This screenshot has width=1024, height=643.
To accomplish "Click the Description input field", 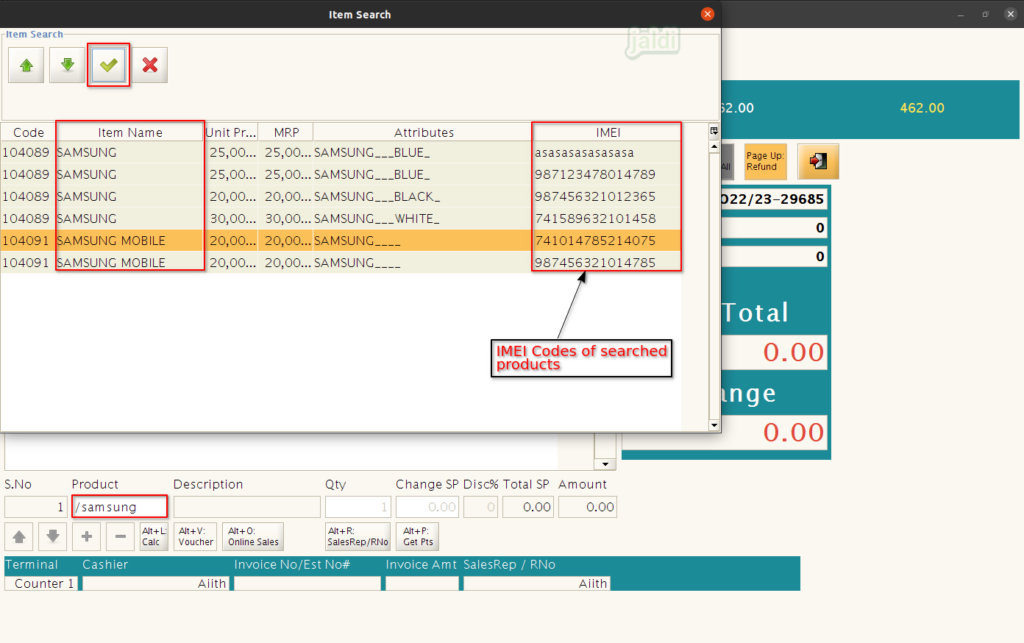I will click(x=247, y=507).
